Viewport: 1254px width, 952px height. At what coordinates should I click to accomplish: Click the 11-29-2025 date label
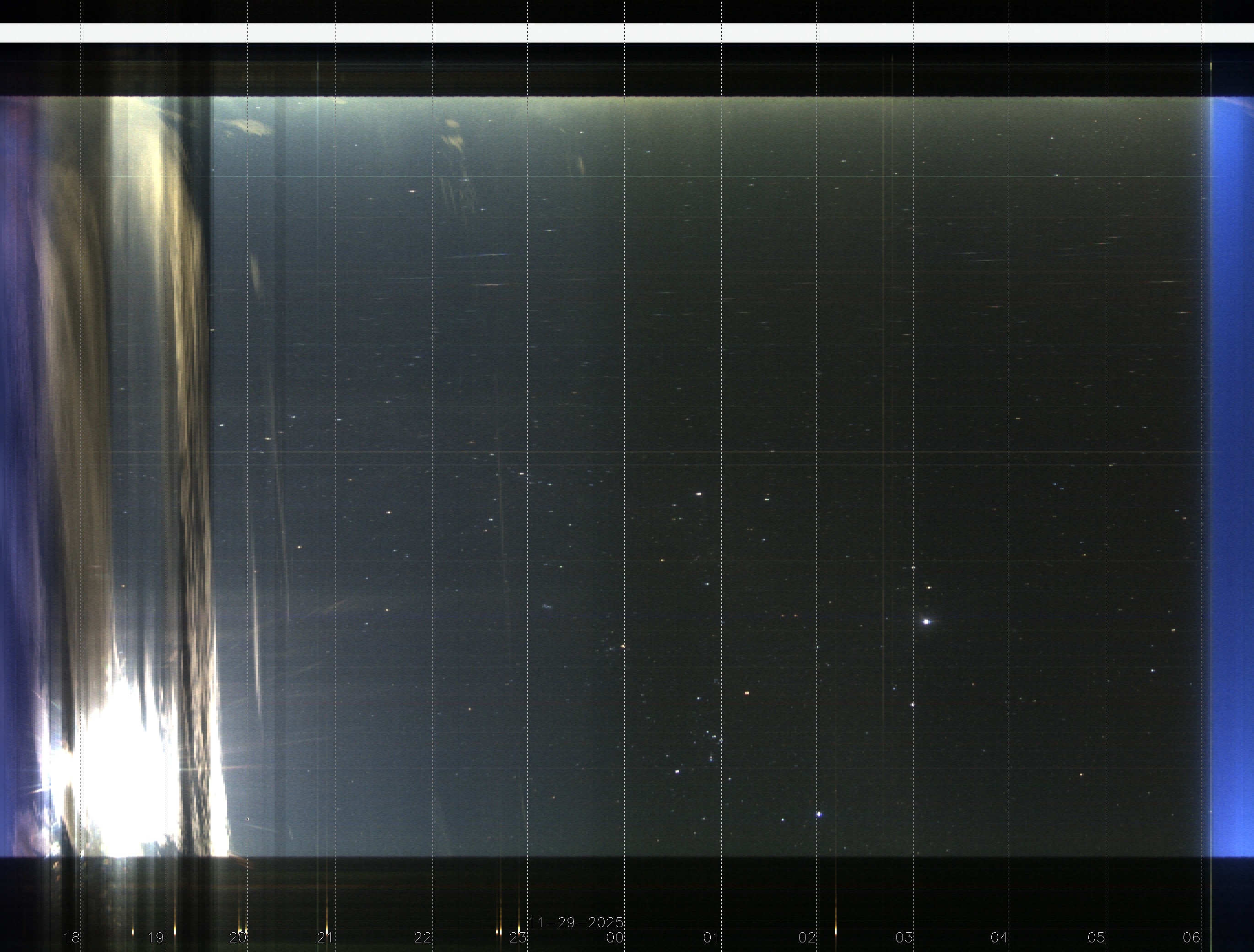(x=576, y=923)
